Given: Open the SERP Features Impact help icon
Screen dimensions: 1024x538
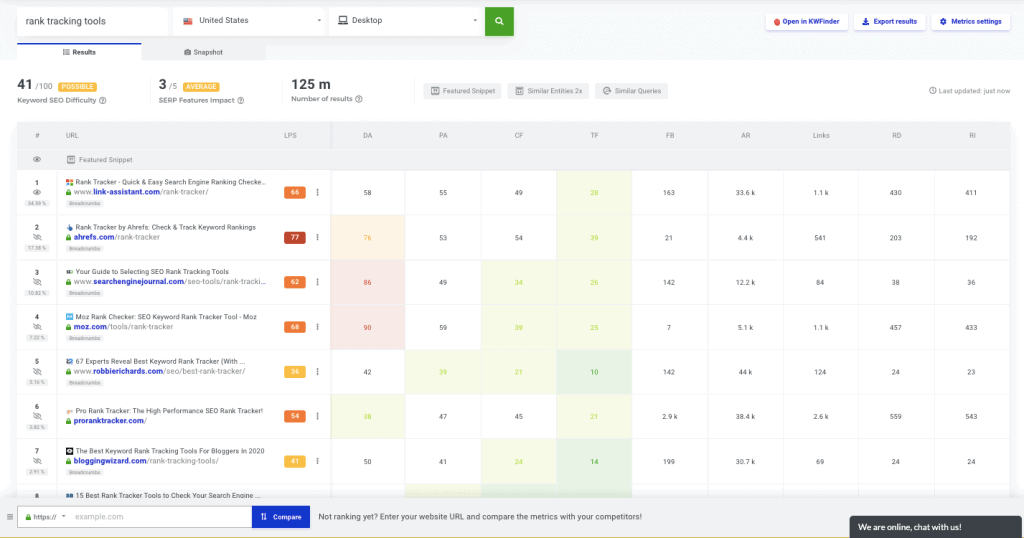Looking at the screenshot, I should [240, 101].
